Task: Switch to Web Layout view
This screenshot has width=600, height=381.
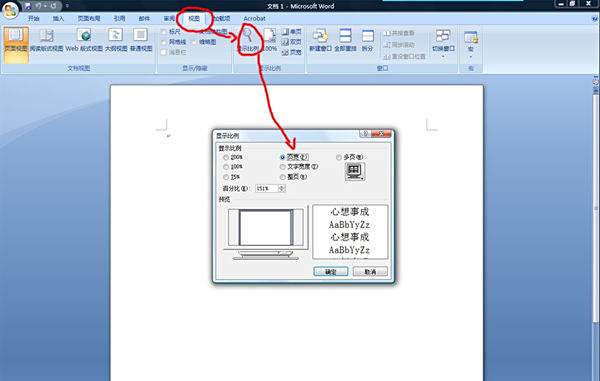Action: [84, 41]
